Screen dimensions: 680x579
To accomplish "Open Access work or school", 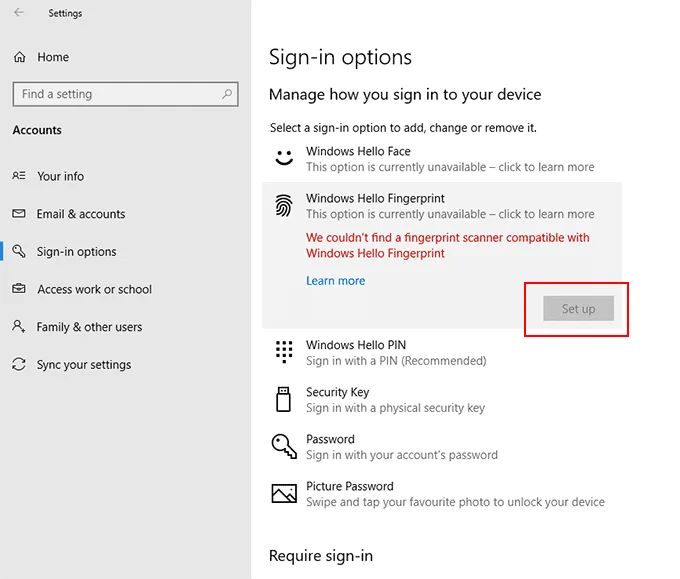I will point(94,290).
